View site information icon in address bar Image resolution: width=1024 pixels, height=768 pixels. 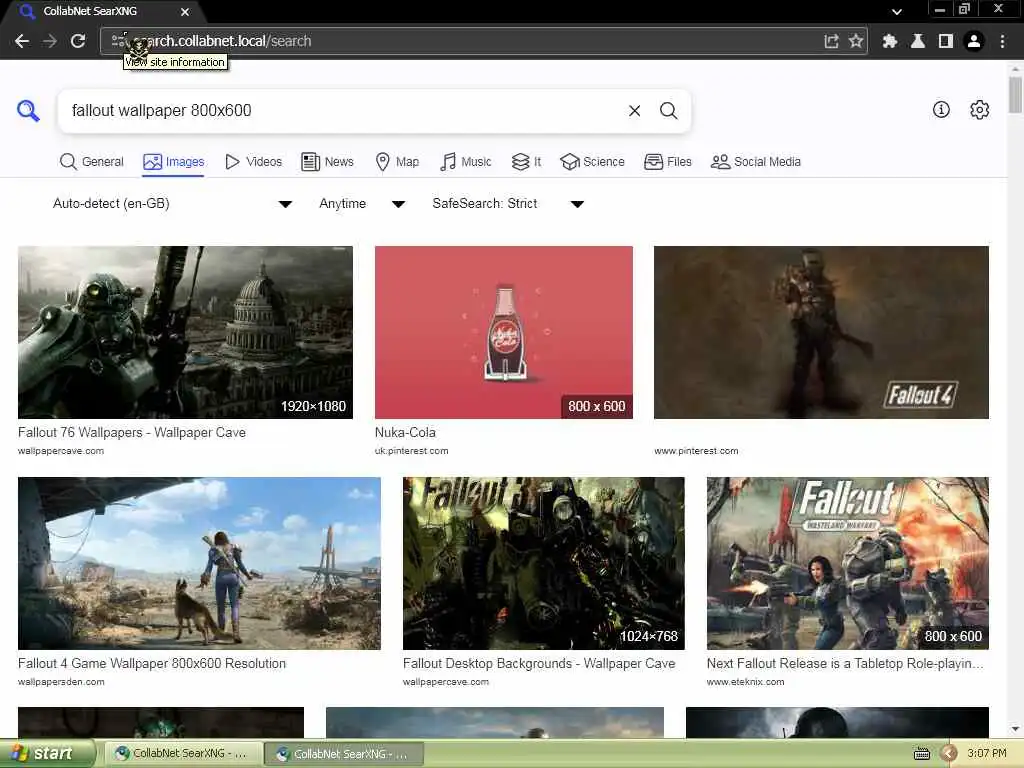pos(118,40)
